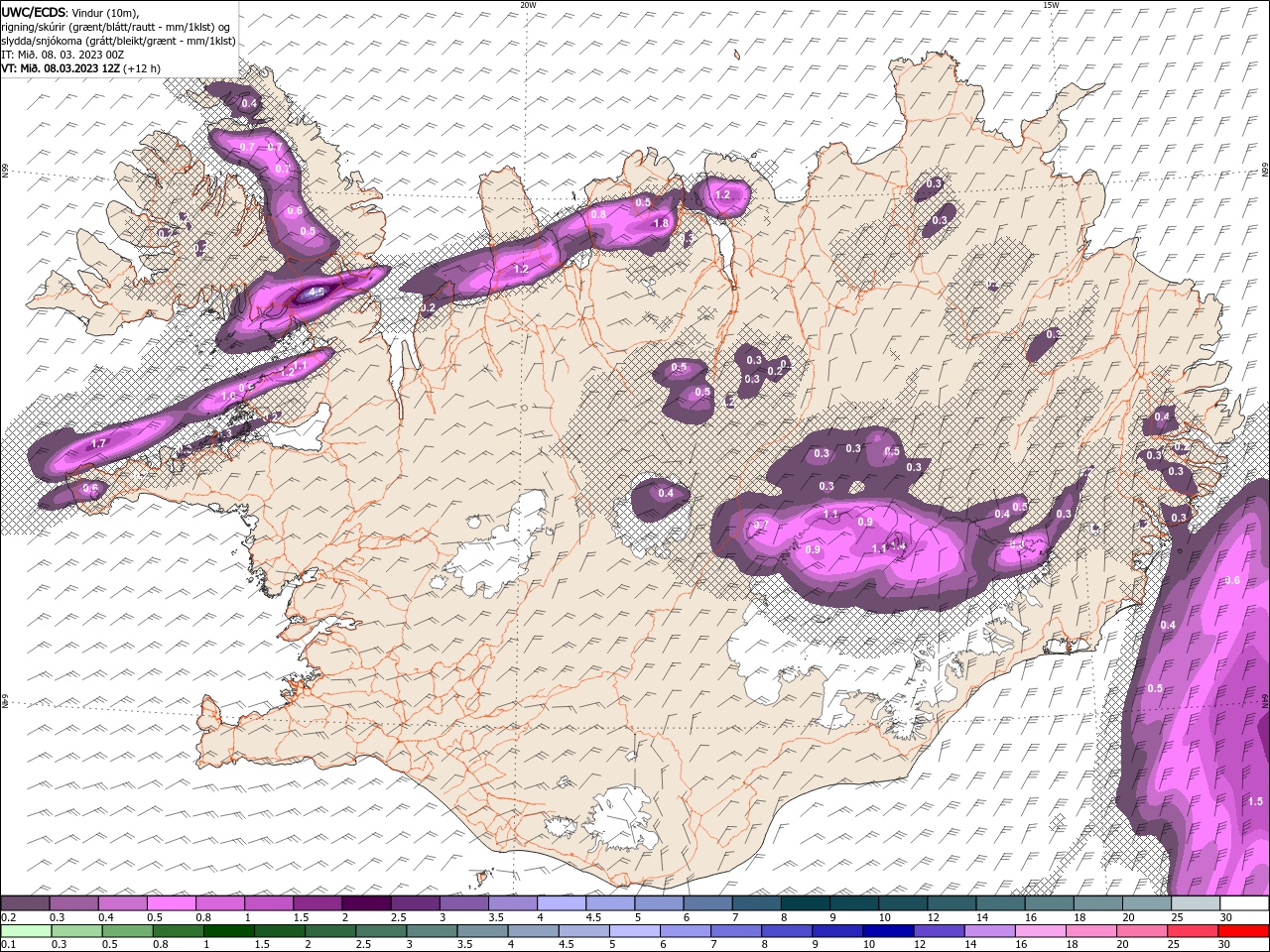
Task: Select grey snow swatch between 20 and 25
Action: coord(1146,903)
